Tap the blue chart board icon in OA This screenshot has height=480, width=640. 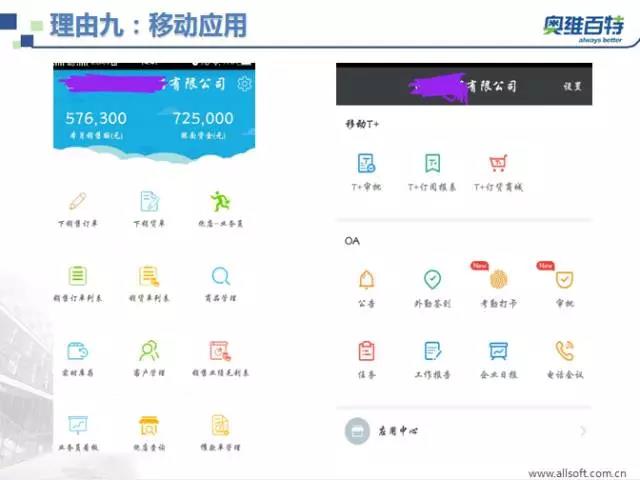499,351
